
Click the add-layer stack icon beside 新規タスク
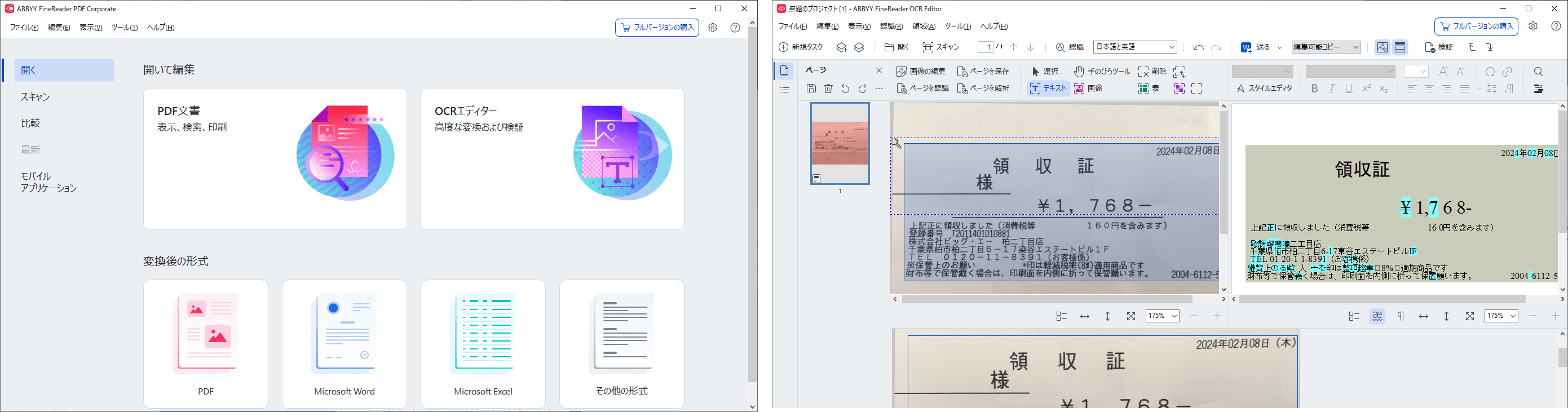tap(841, 47)
